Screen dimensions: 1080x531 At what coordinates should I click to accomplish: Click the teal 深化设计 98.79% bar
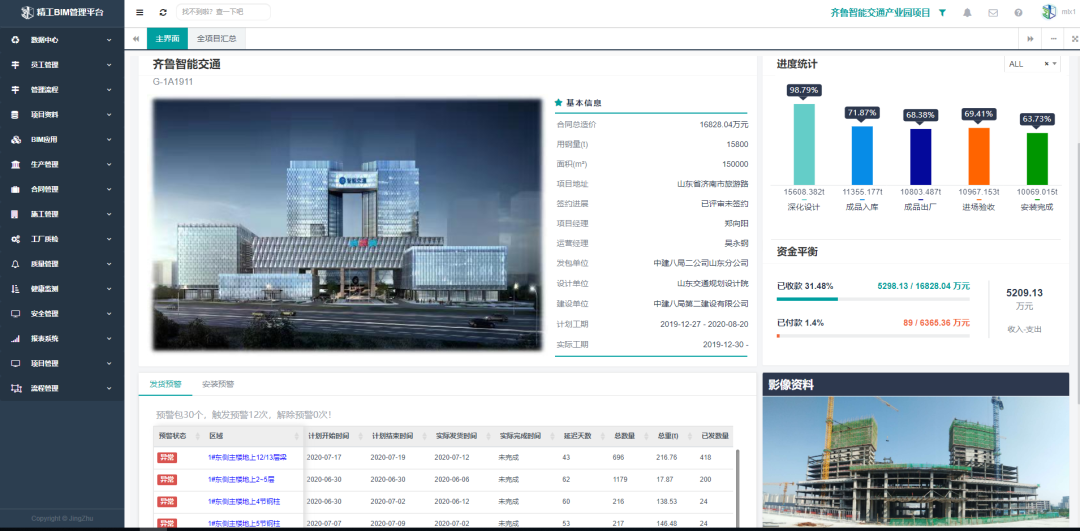(804, 144)
